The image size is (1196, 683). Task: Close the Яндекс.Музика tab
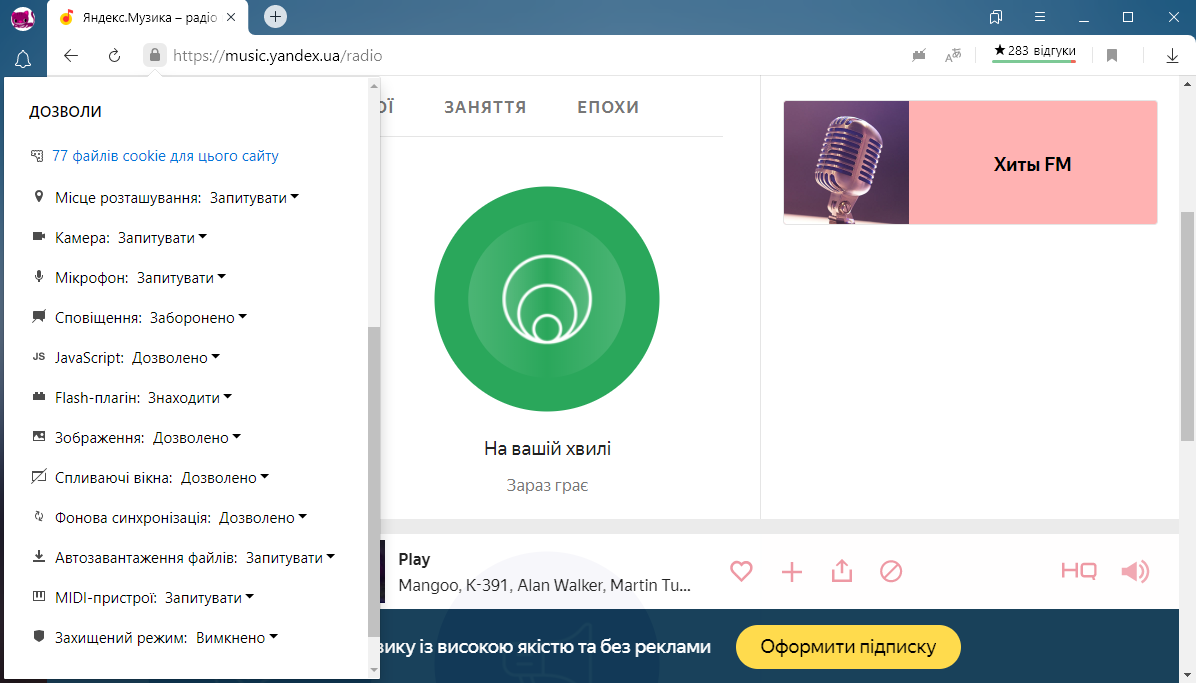click(231, 17)
